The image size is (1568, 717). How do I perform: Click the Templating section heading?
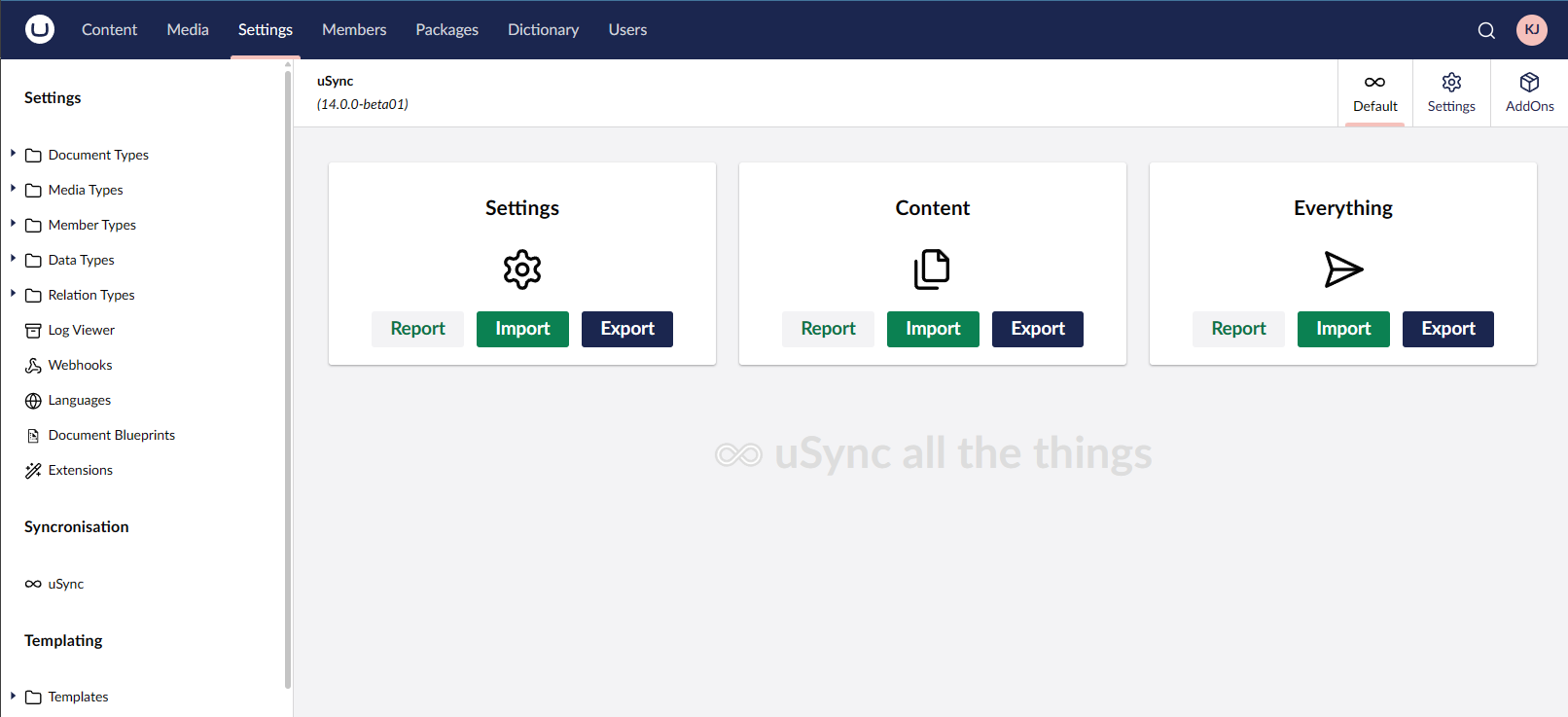(63, 640)
